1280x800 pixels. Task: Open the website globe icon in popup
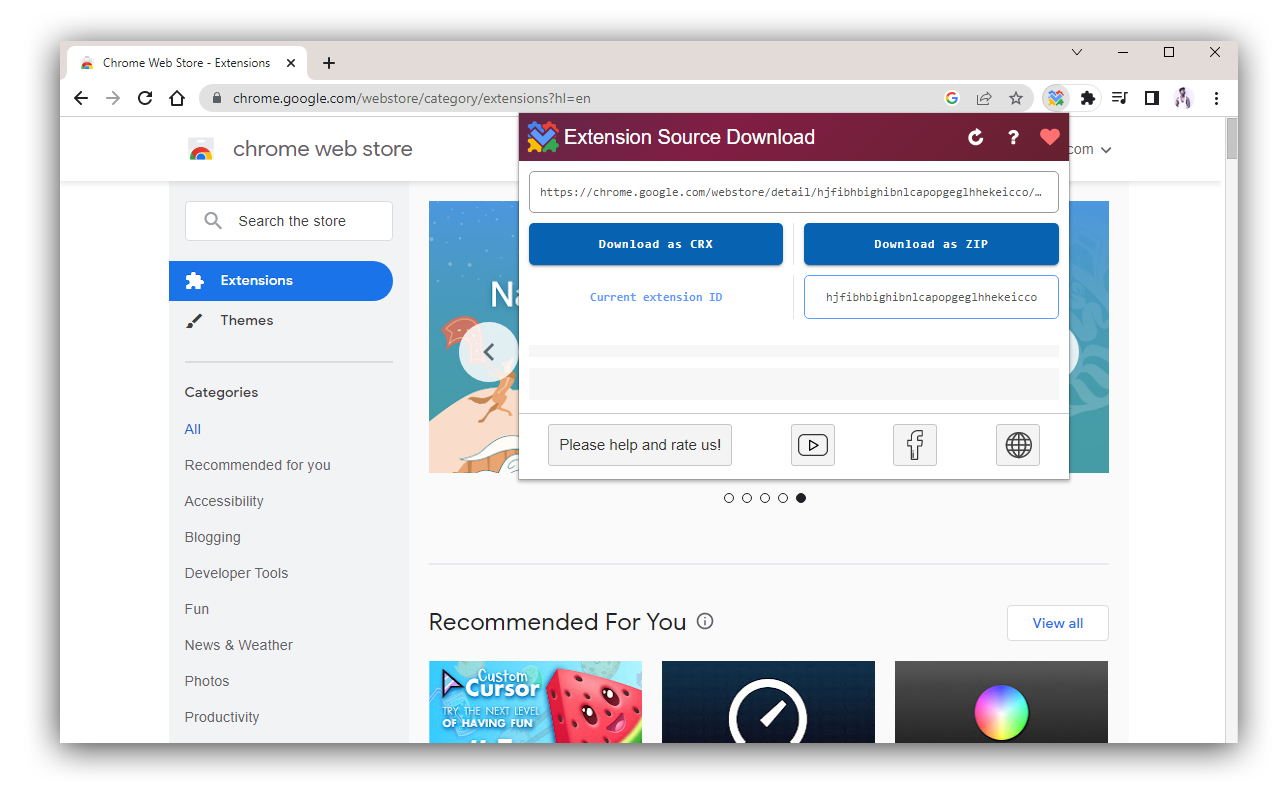1018,445
